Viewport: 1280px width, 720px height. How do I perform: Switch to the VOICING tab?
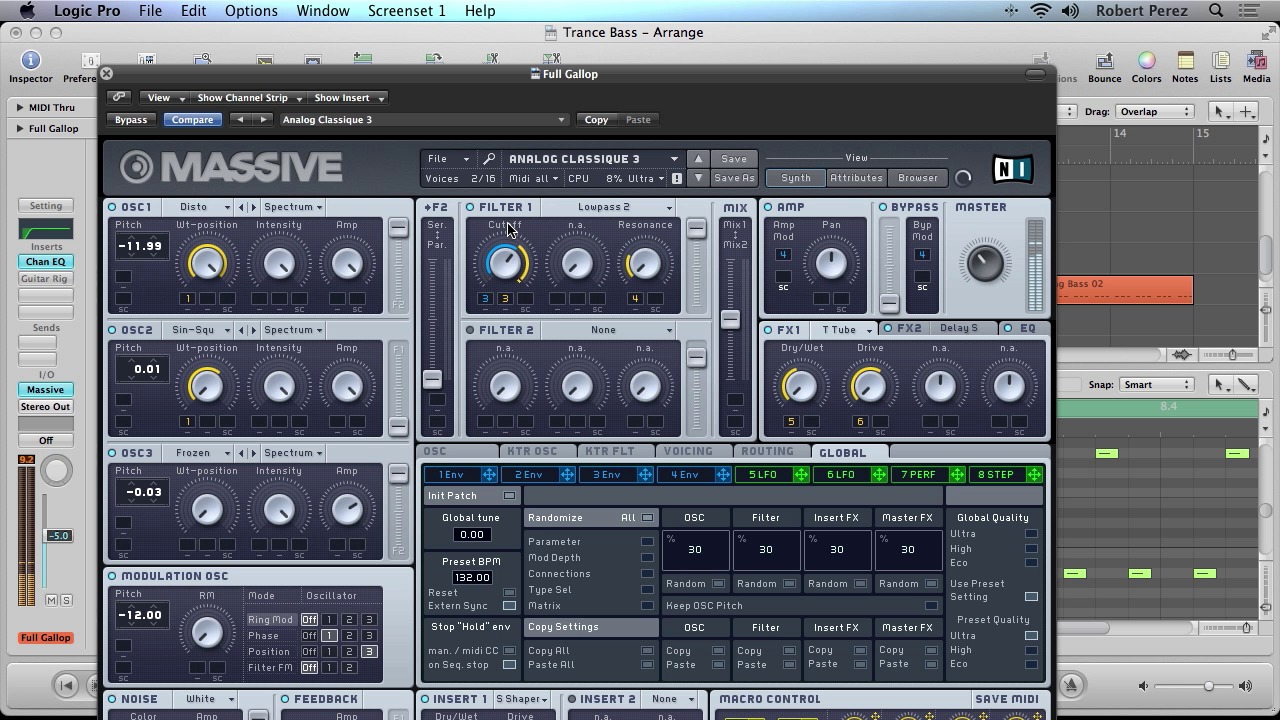tap(688, 452)
